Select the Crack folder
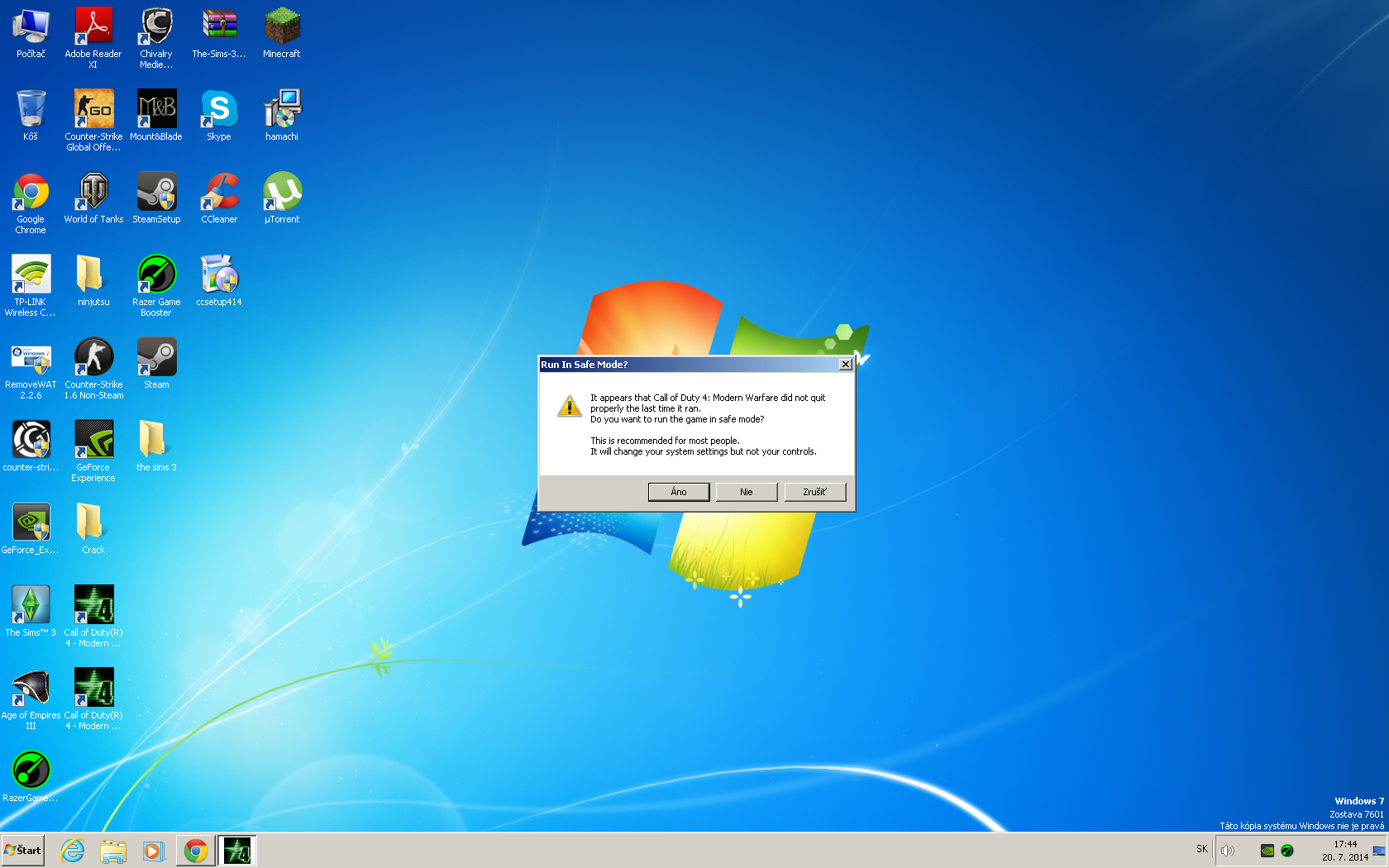This screenshot has width=1389, height=868. (x=93, y=529)
